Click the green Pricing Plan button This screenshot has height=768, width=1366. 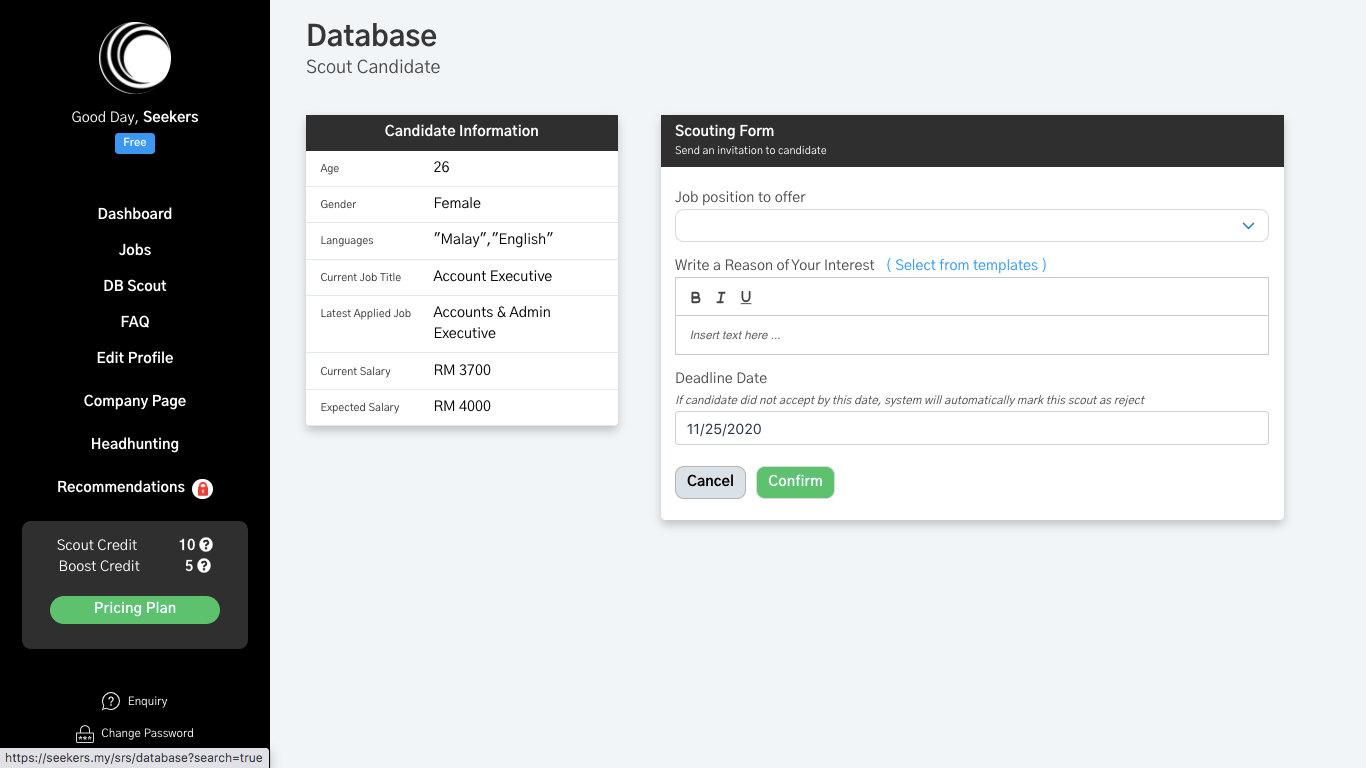click(135, 609)
